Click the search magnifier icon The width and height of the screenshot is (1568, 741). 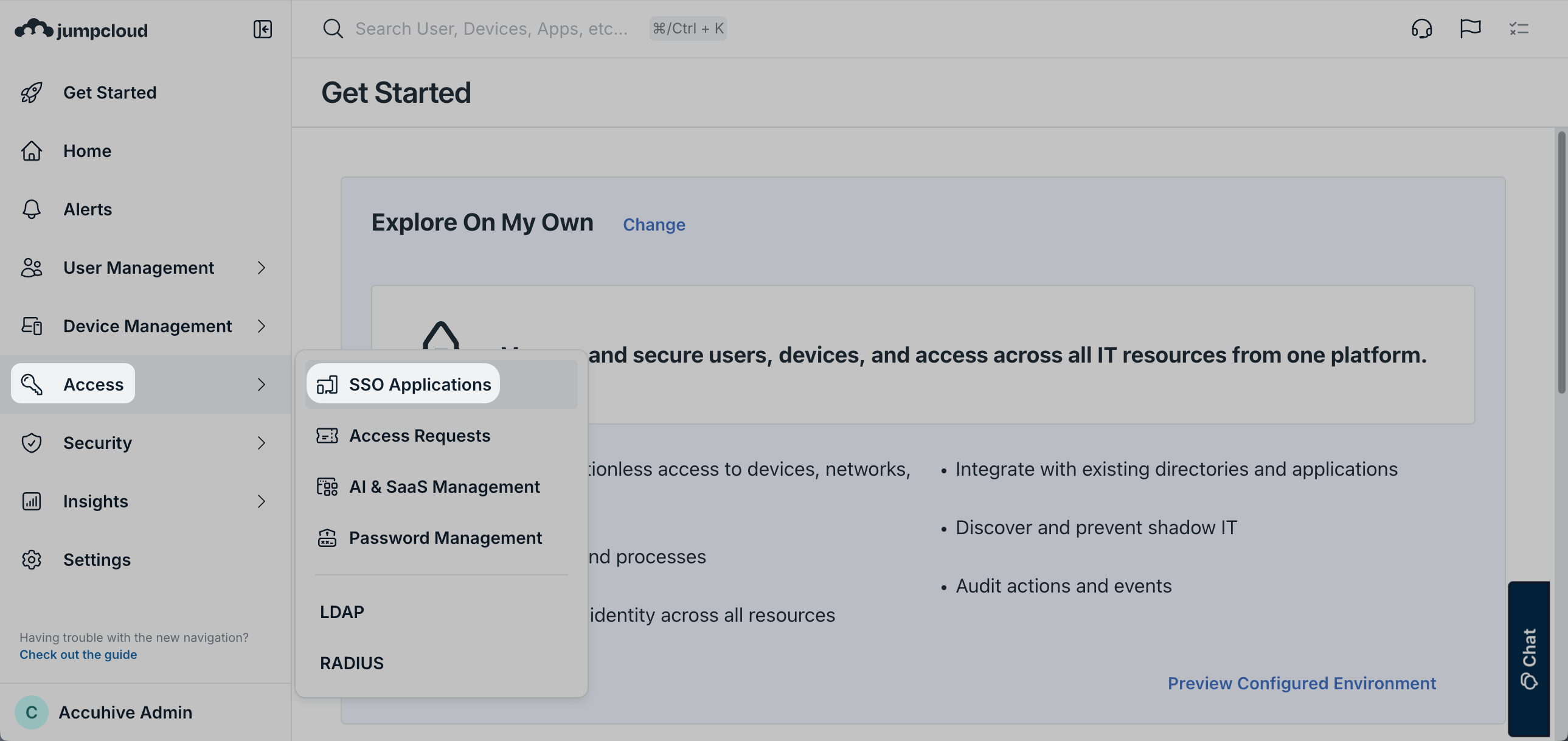tap(333, 29)
